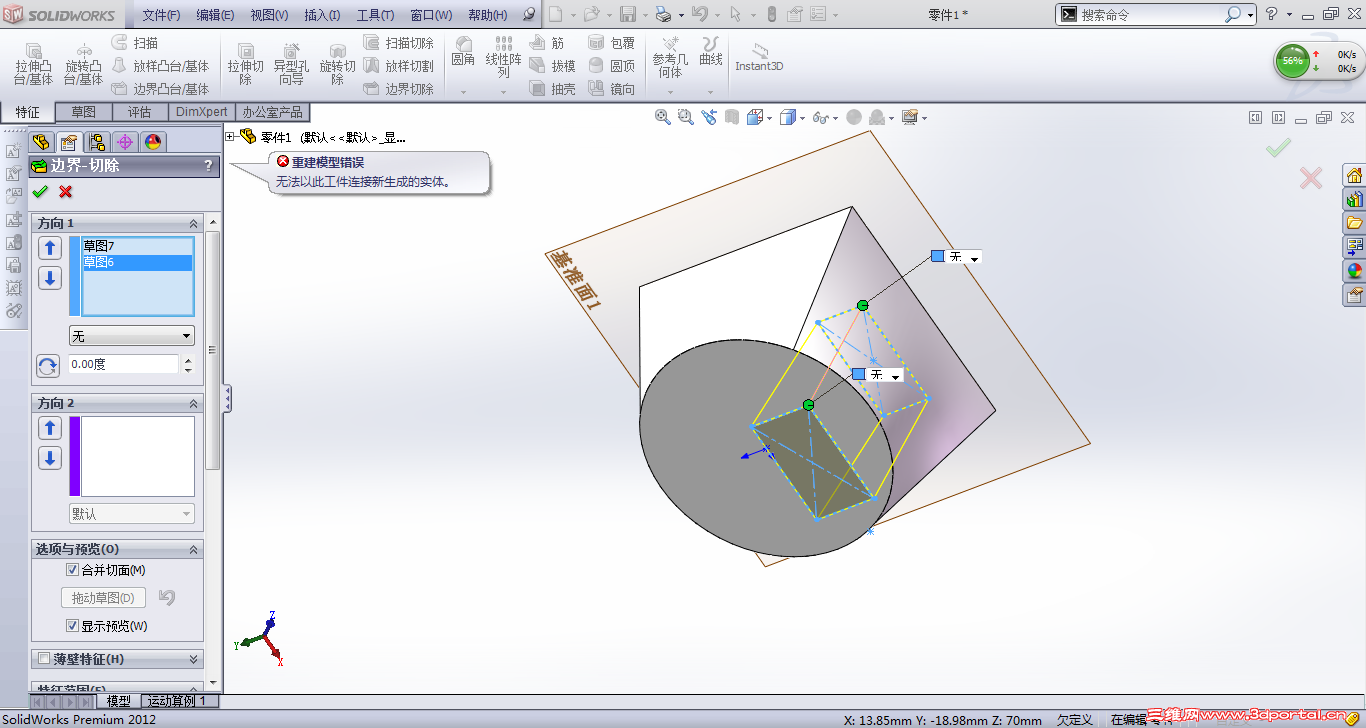Switch to the 办公室产品 tab
Viewport: 1366px width, 728px height.
272,112
